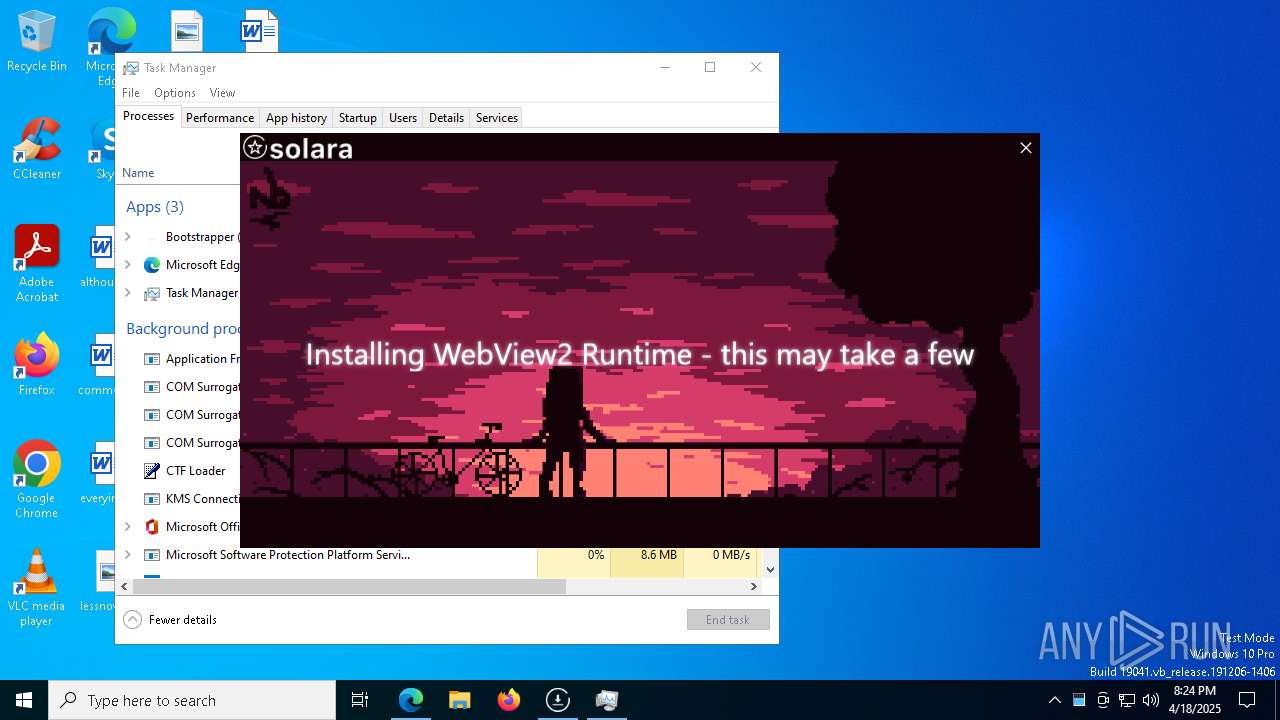Screen dimensions: 1280x720
Task: Switch to the Processes tab
Action: point(148,117)
